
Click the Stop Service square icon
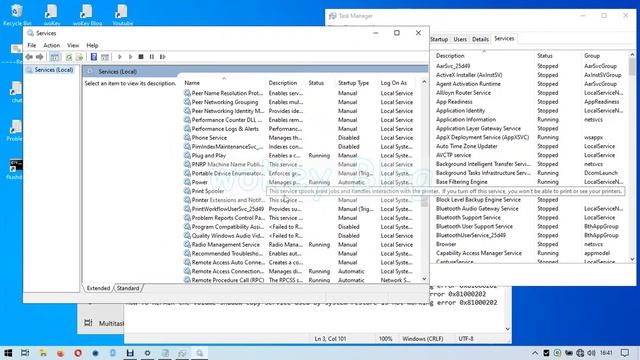(141, 57)
